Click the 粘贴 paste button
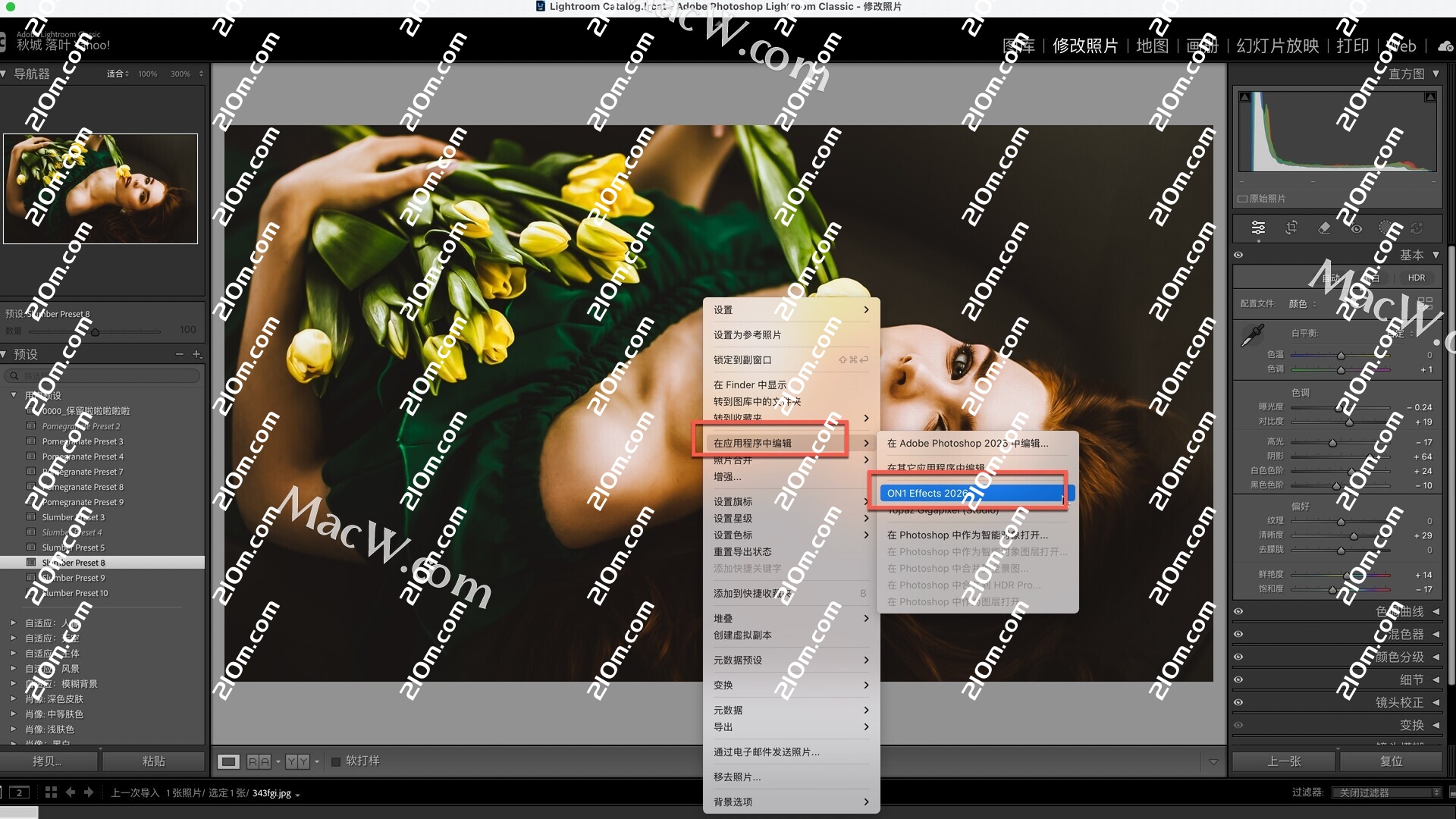Image resolution: width=1456 pixels, height=819 pixels. tap(153, 761)
